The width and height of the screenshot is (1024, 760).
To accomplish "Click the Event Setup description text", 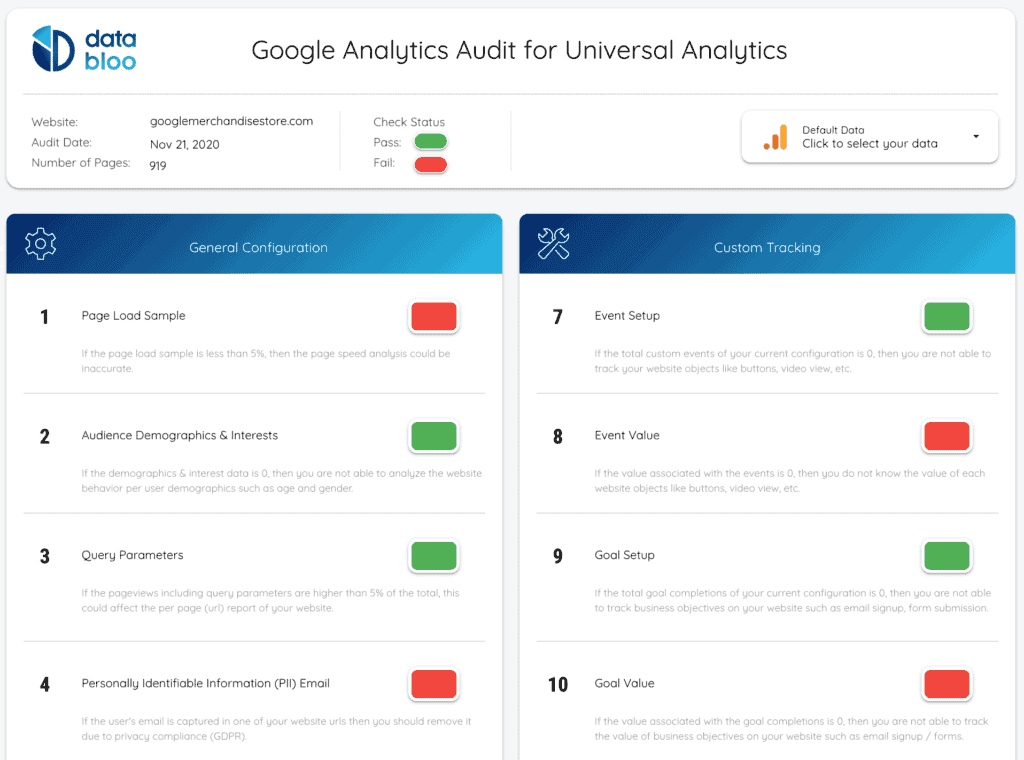I will 793,361.
